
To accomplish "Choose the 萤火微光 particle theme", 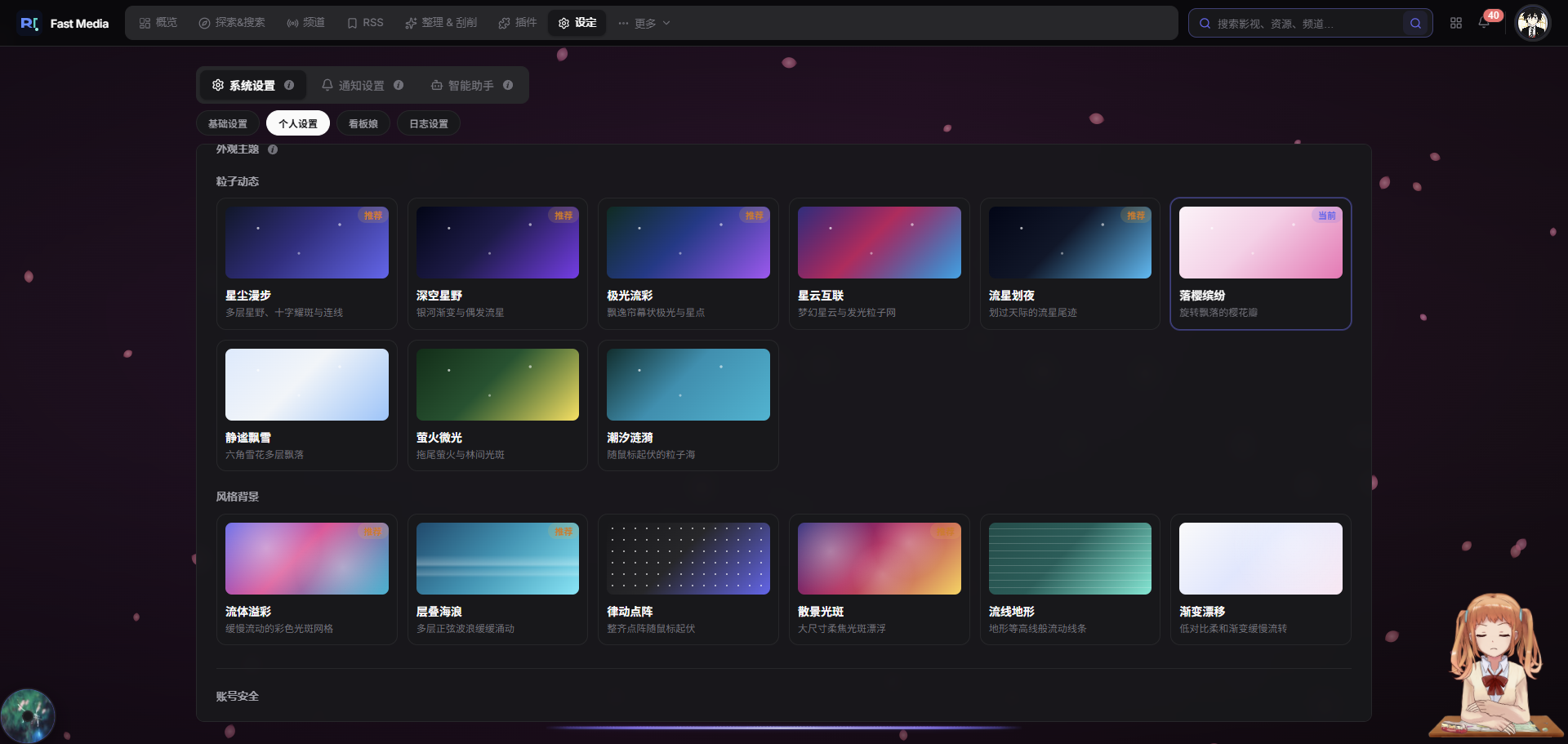I will click(497, 406).
